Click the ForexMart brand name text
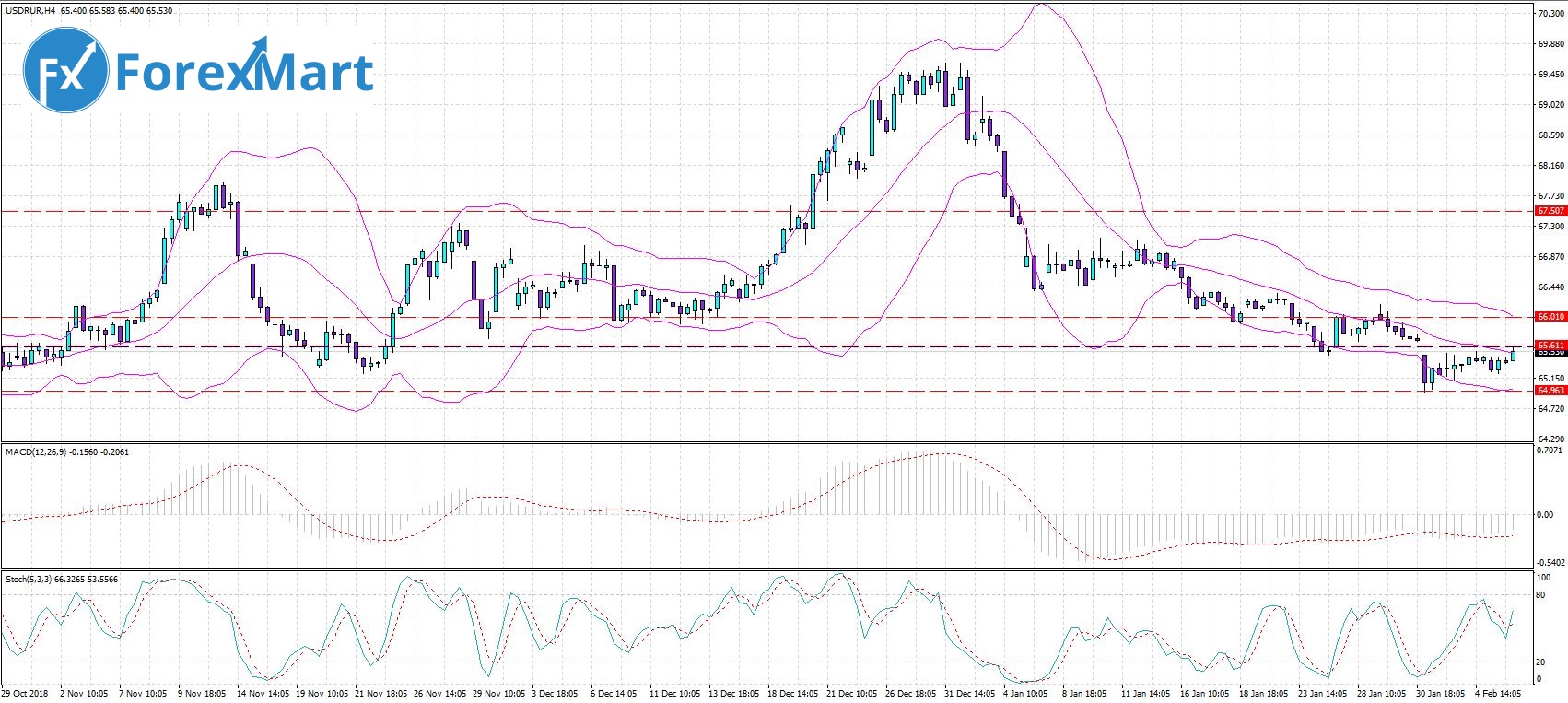 tap(244, 72)
